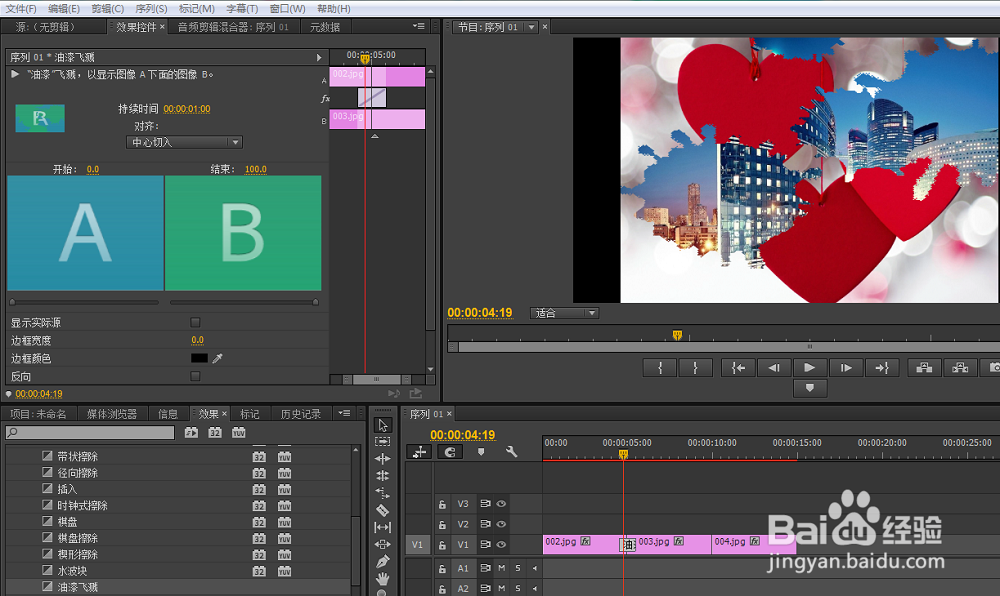This screenshot has width=1000, height=596.
Task: Play the sequence in program monitor
Action: (809, 368)
